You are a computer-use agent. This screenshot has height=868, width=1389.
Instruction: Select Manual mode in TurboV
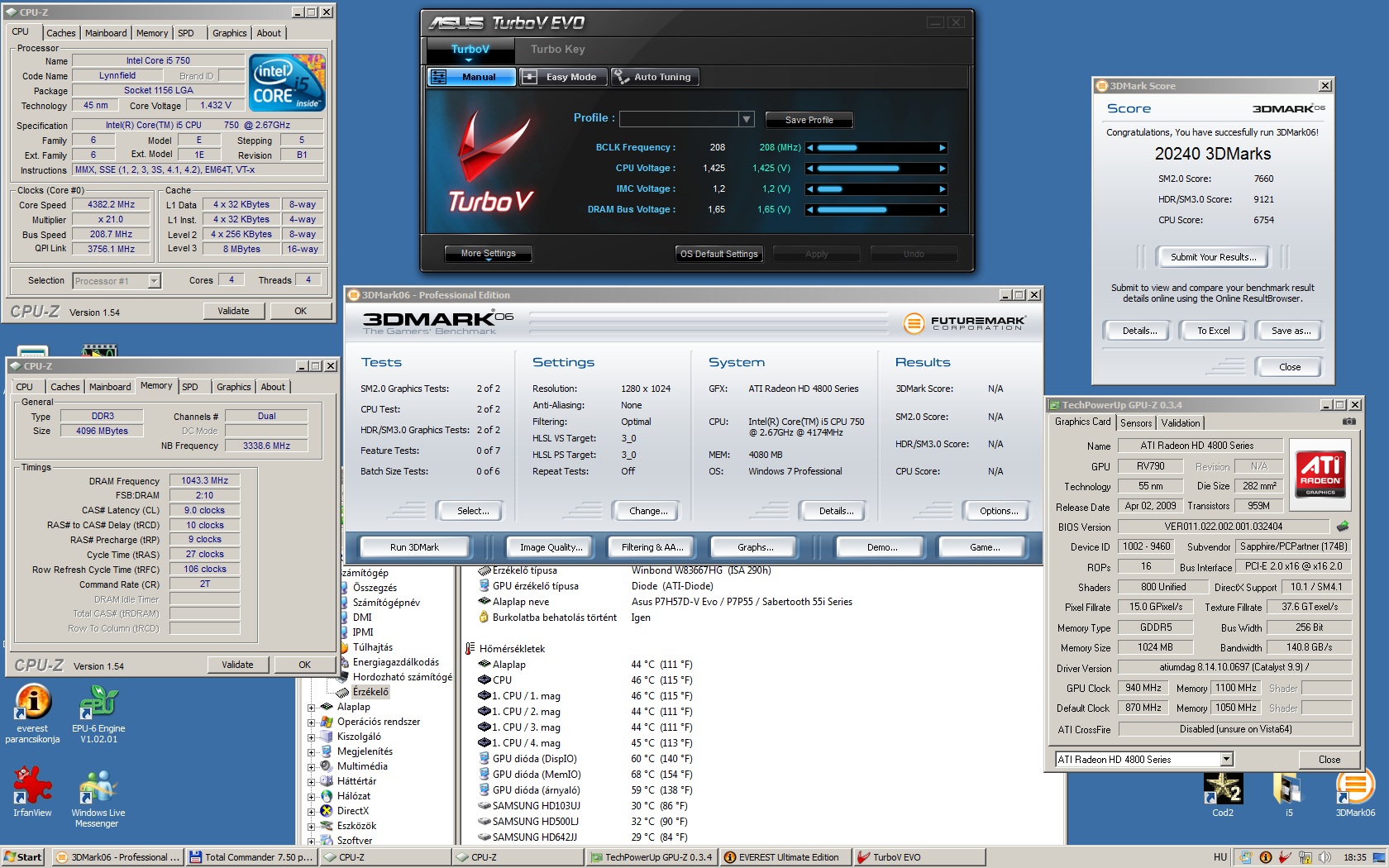471,77
